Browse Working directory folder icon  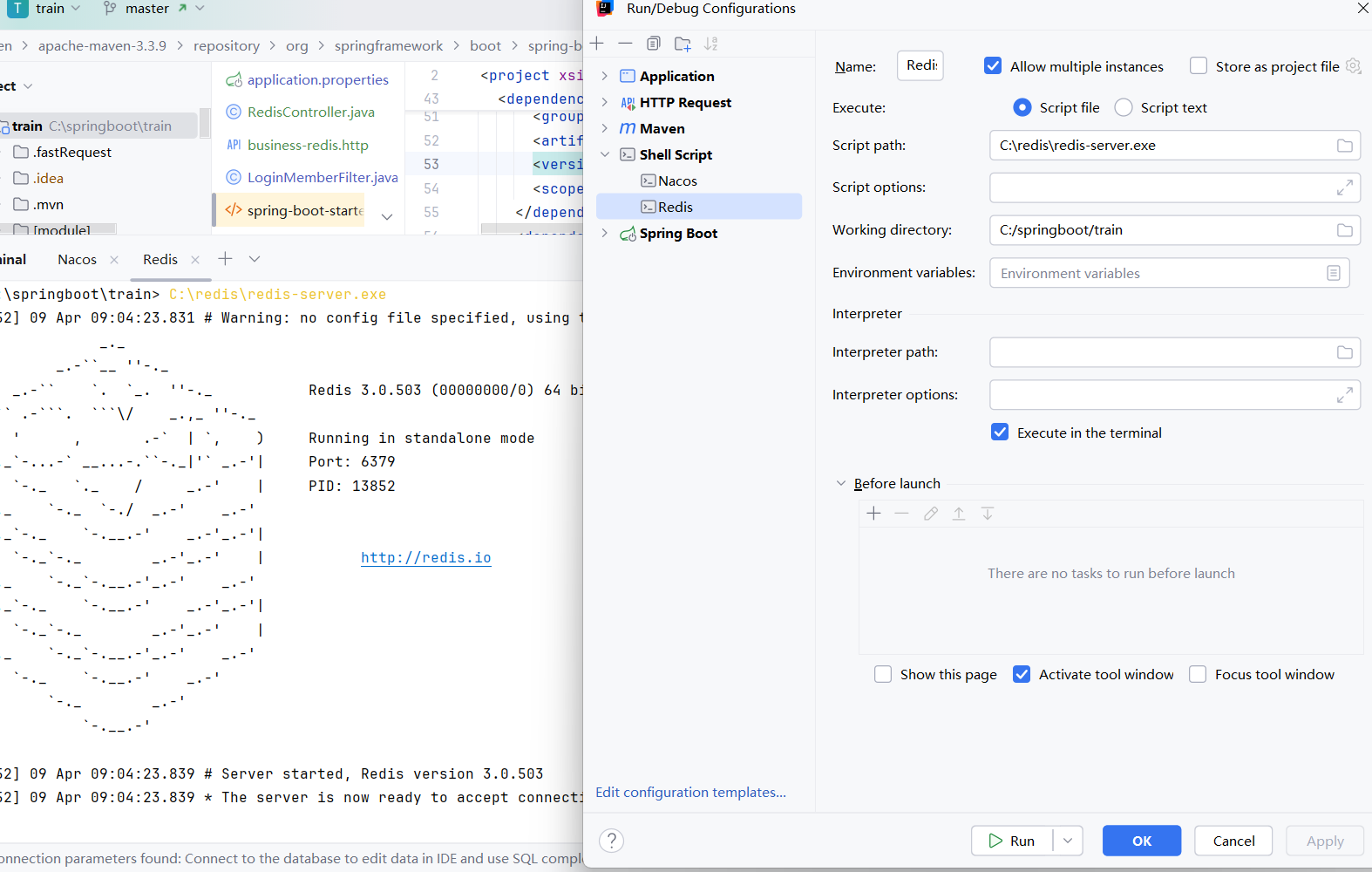click(1345, 230)
